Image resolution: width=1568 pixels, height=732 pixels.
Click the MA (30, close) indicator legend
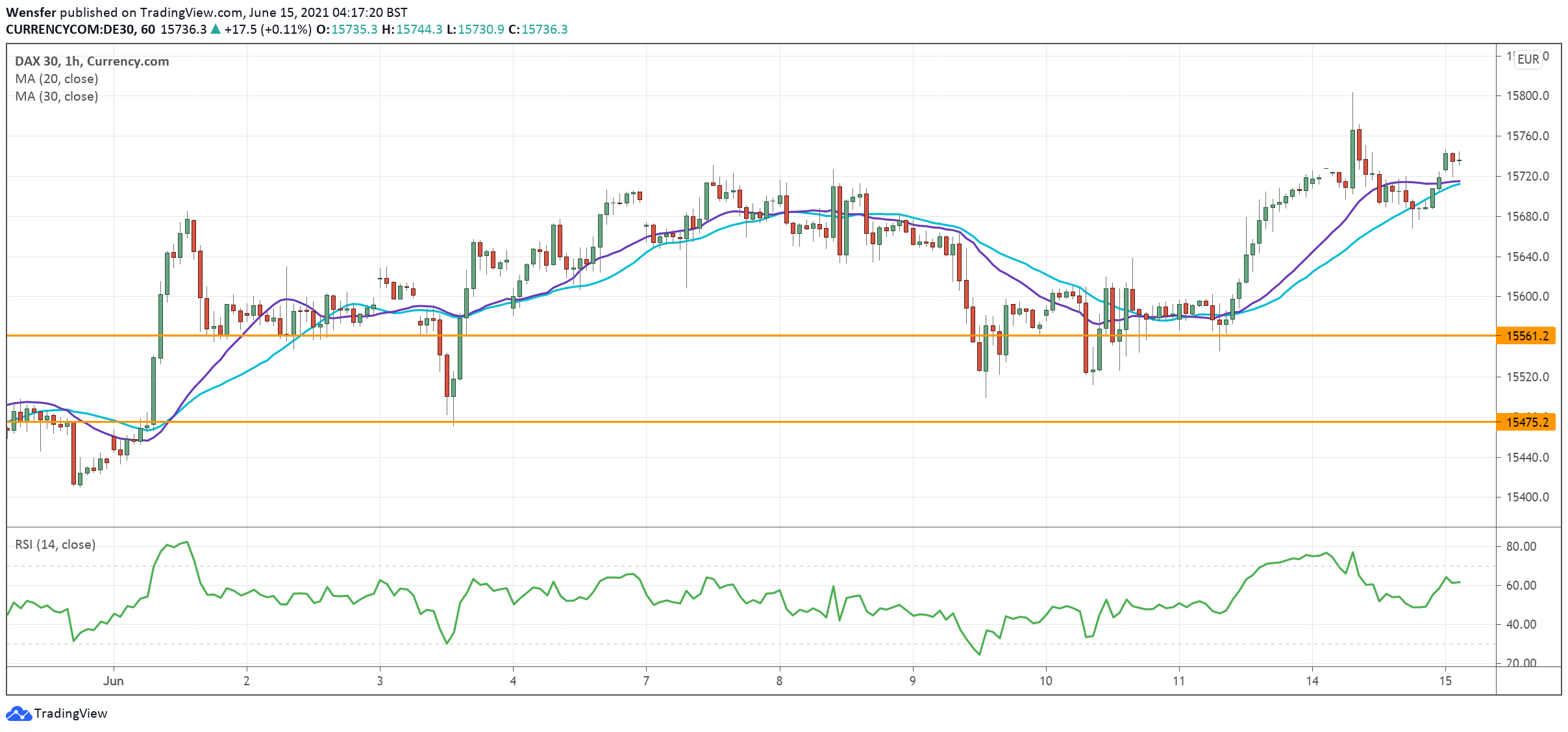[x=56, y=96]
